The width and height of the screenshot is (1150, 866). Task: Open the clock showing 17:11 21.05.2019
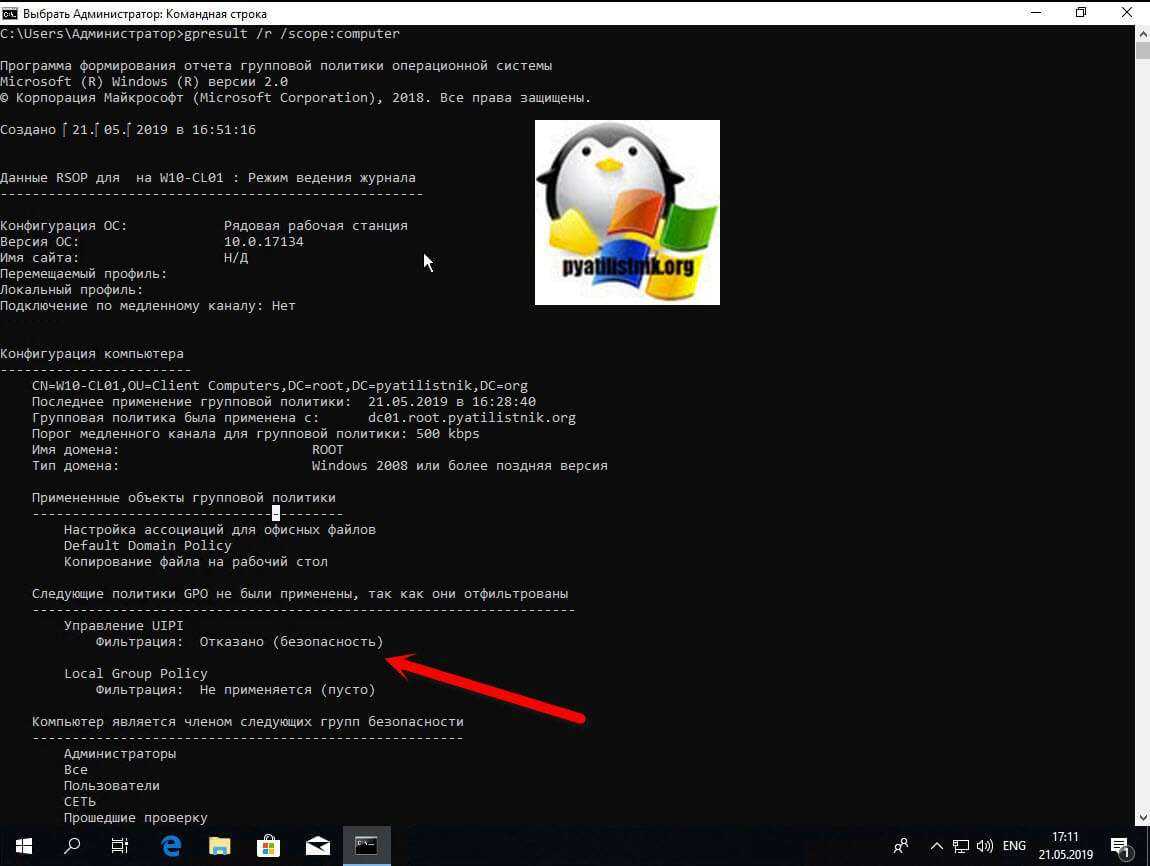1065,846
